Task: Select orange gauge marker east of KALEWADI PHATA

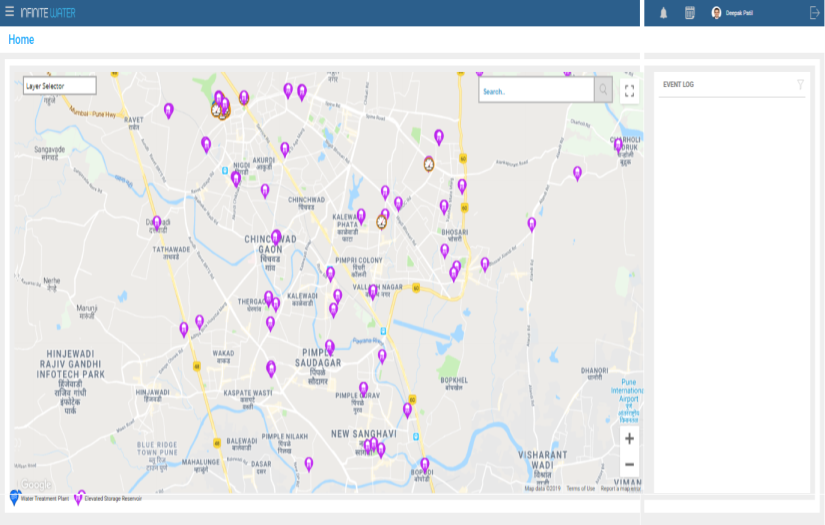Action: 381,222
